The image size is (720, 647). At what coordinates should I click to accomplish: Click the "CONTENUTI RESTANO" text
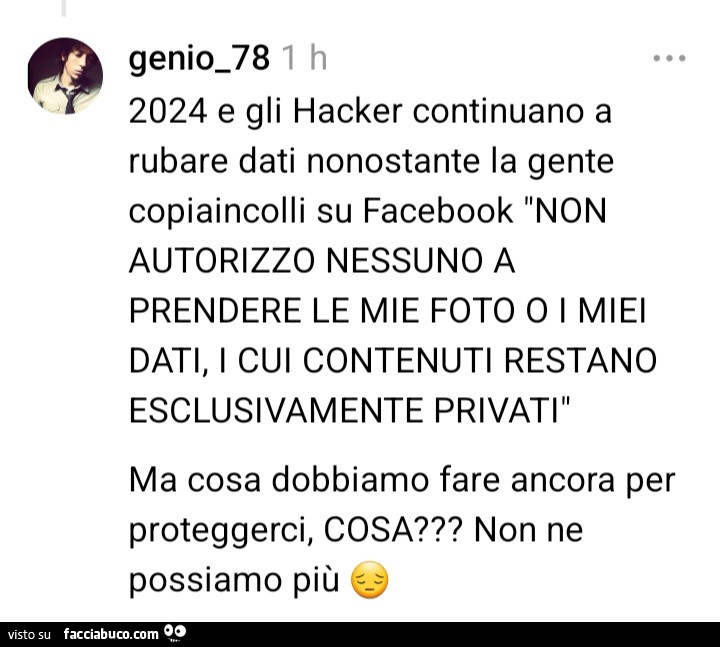pyautogui.click(x=480, y=360)
